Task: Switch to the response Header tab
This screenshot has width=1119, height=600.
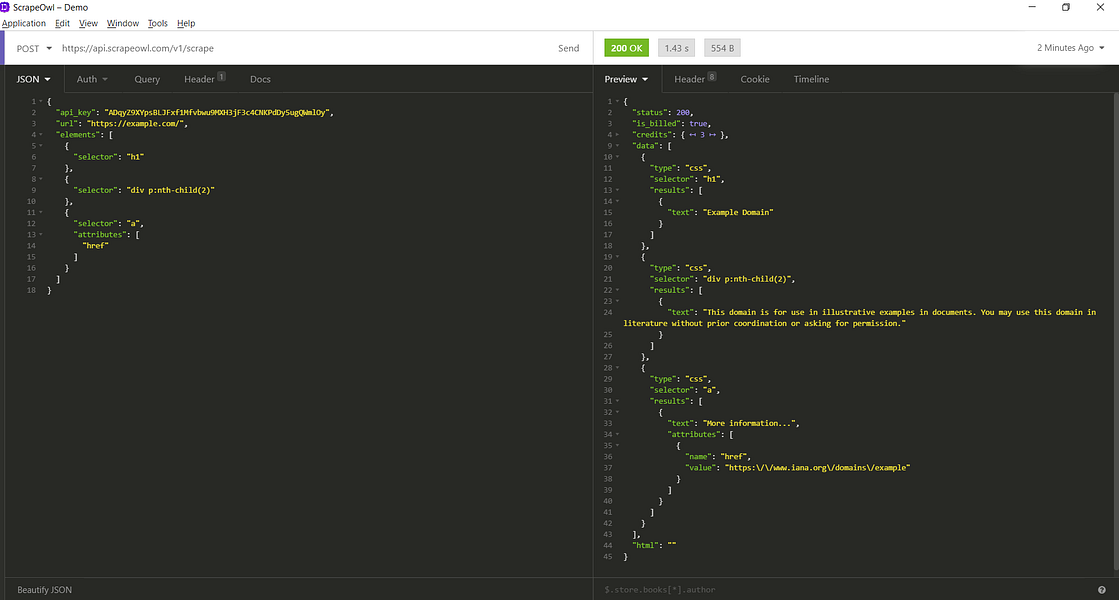Action: (x=694, y=79)
